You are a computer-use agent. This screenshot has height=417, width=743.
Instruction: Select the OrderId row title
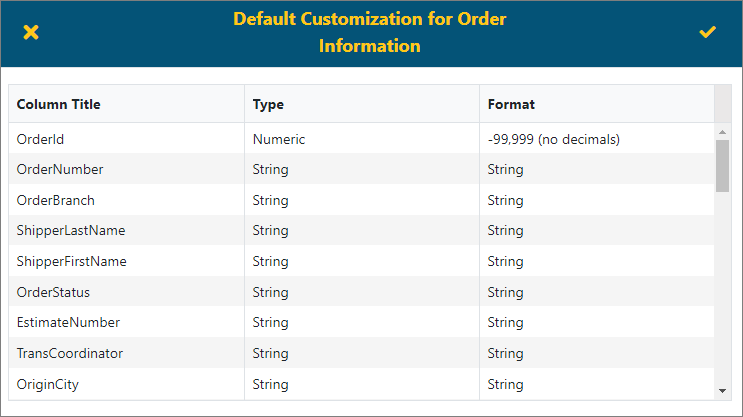point(40,139)
